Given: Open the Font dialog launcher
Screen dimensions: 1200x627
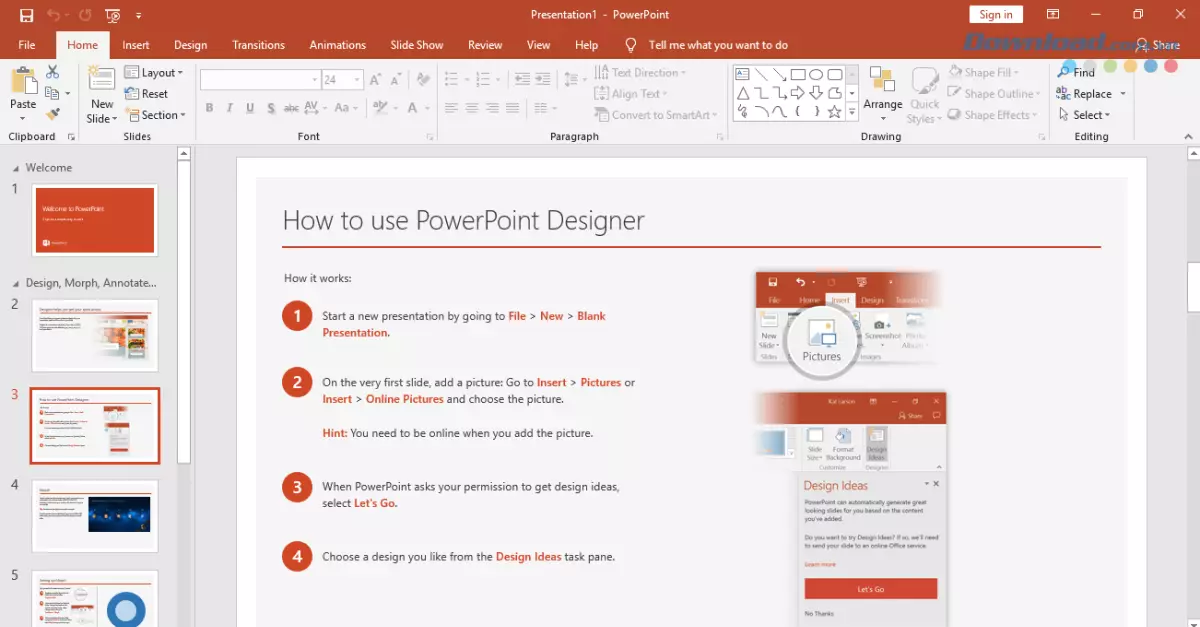Looking at the screenshot, I should coord(429,137).
